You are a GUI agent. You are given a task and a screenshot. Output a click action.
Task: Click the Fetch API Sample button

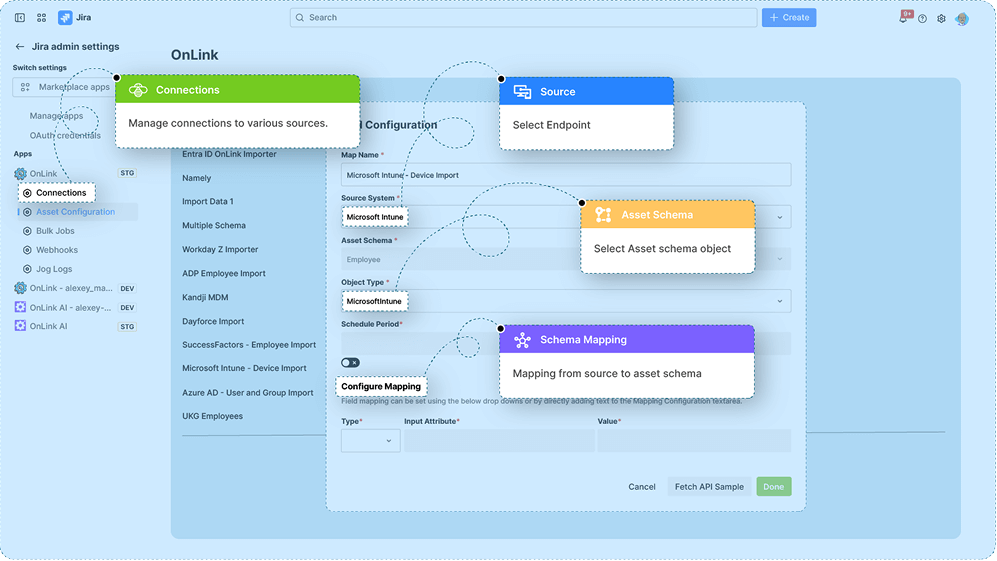click(709, 487)
